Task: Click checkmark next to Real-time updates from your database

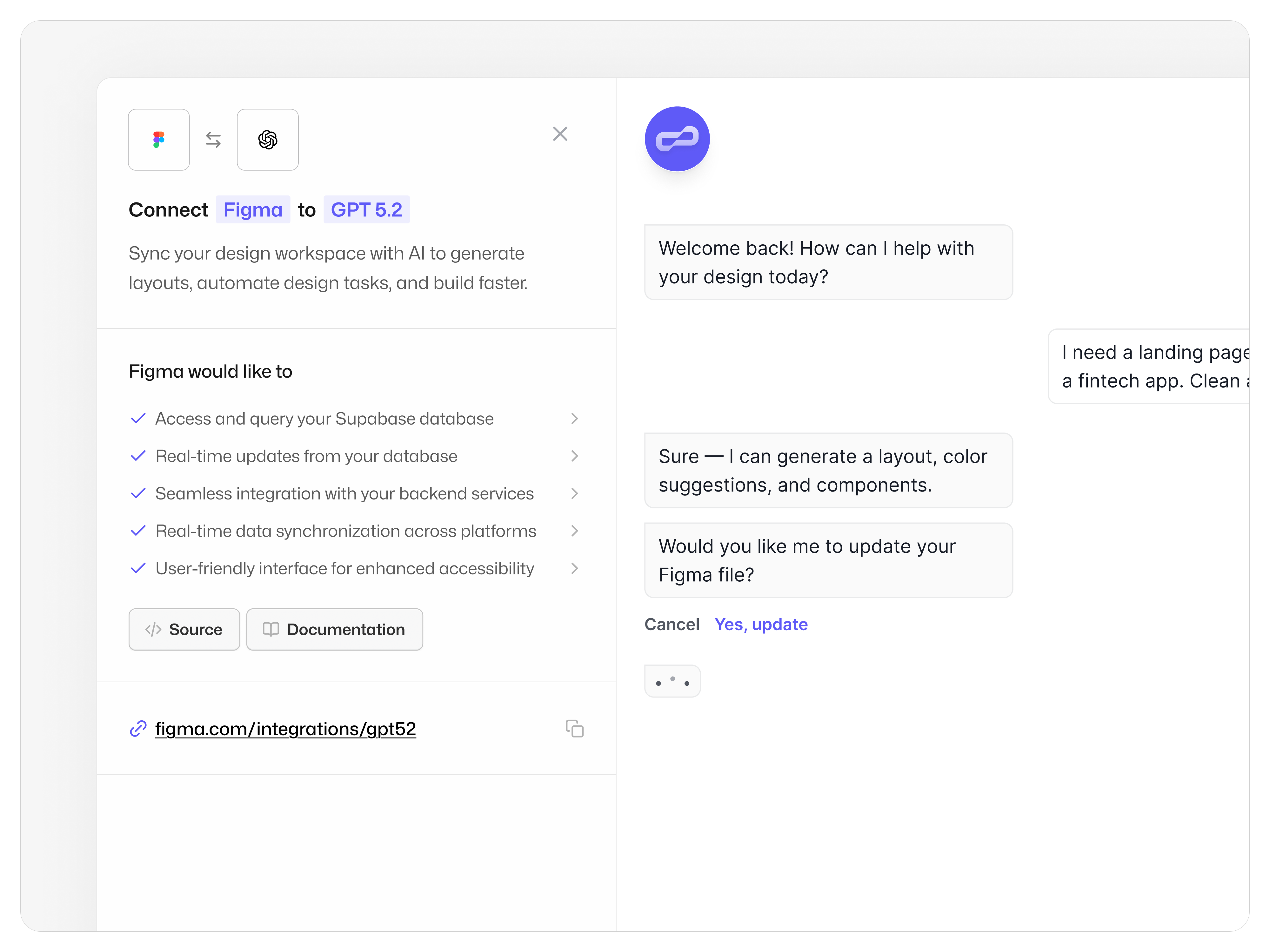Action: click(x=138, y=456)
